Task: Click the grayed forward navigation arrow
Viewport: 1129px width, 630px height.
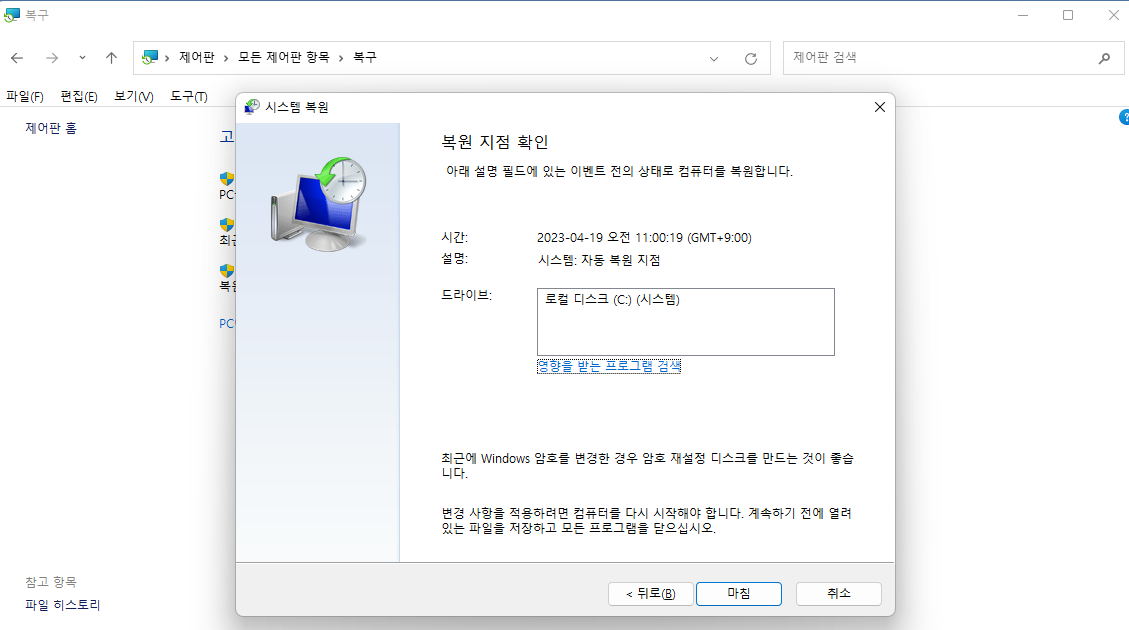Action: (x=50, y=57)
